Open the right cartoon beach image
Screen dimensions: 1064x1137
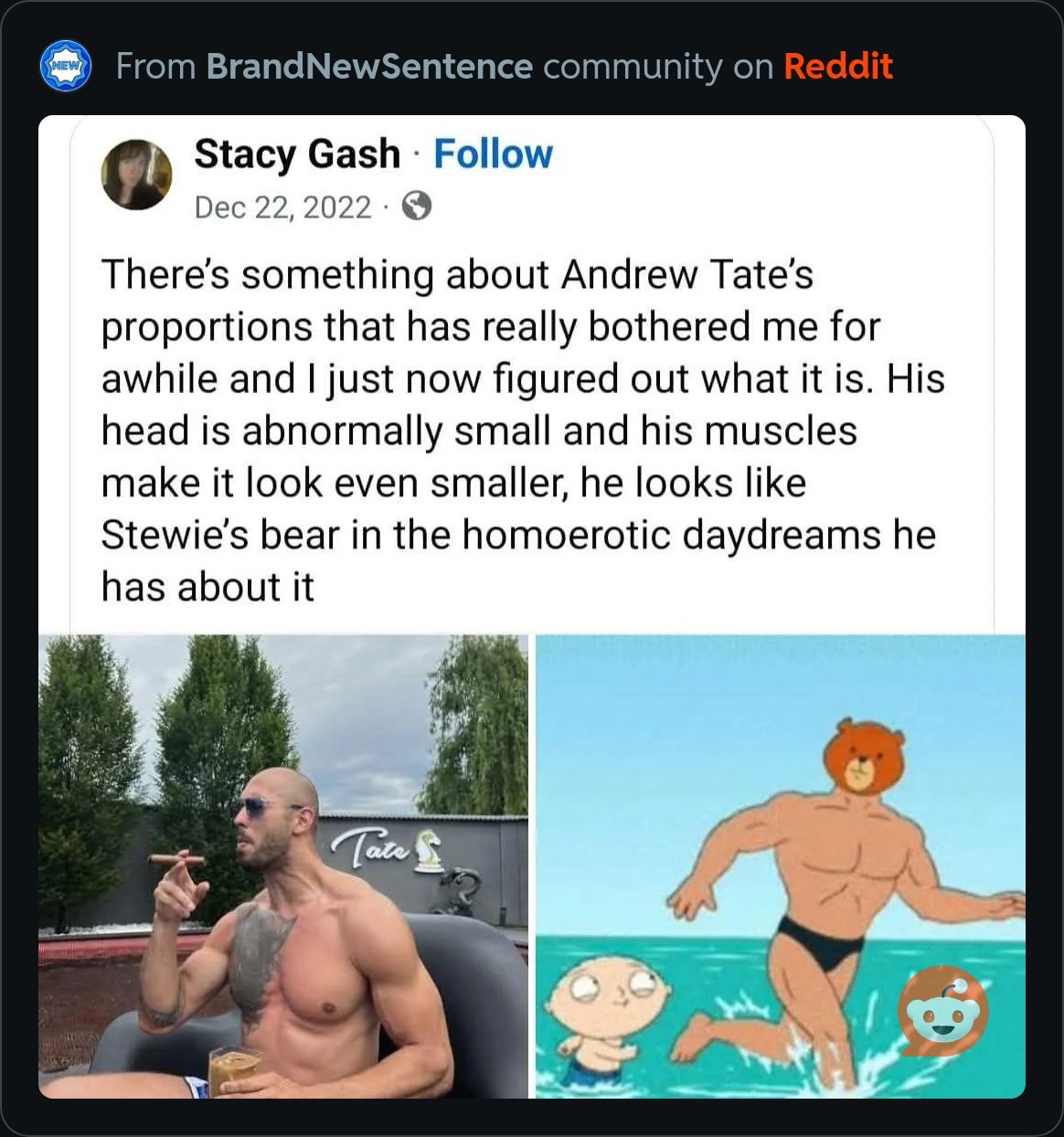(x=780, y=866)
